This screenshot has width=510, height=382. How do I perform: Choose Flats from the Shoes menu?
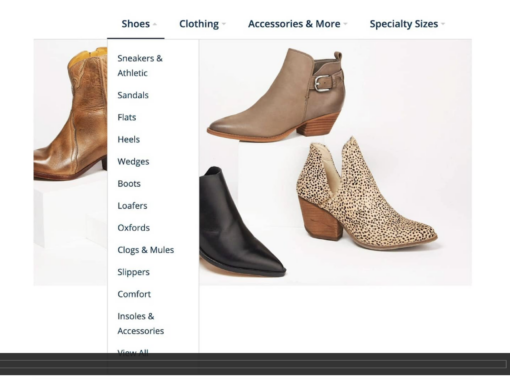pos(127,117)
